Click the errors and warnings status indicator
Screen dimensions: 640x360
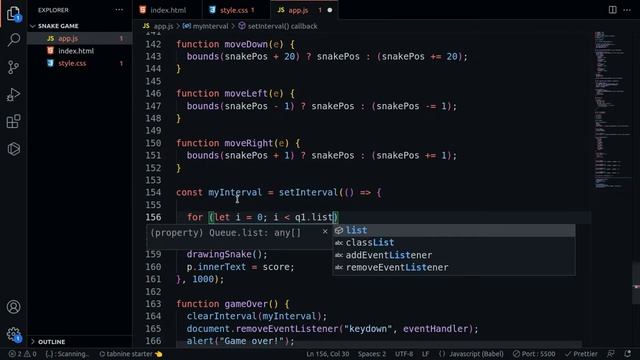coord(22,354)
